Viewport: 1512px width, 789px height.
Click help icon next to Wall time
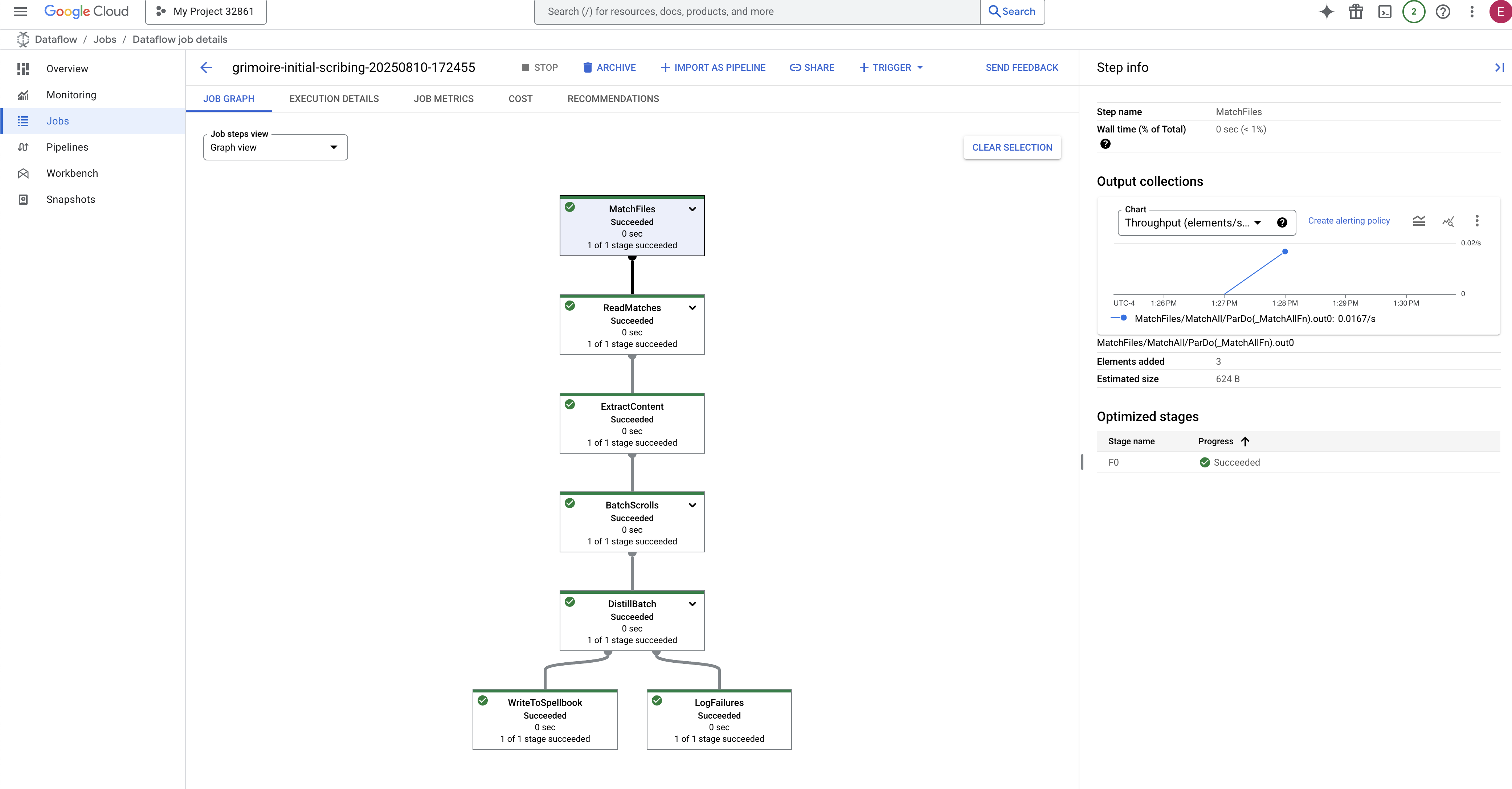pos(1105,144)
